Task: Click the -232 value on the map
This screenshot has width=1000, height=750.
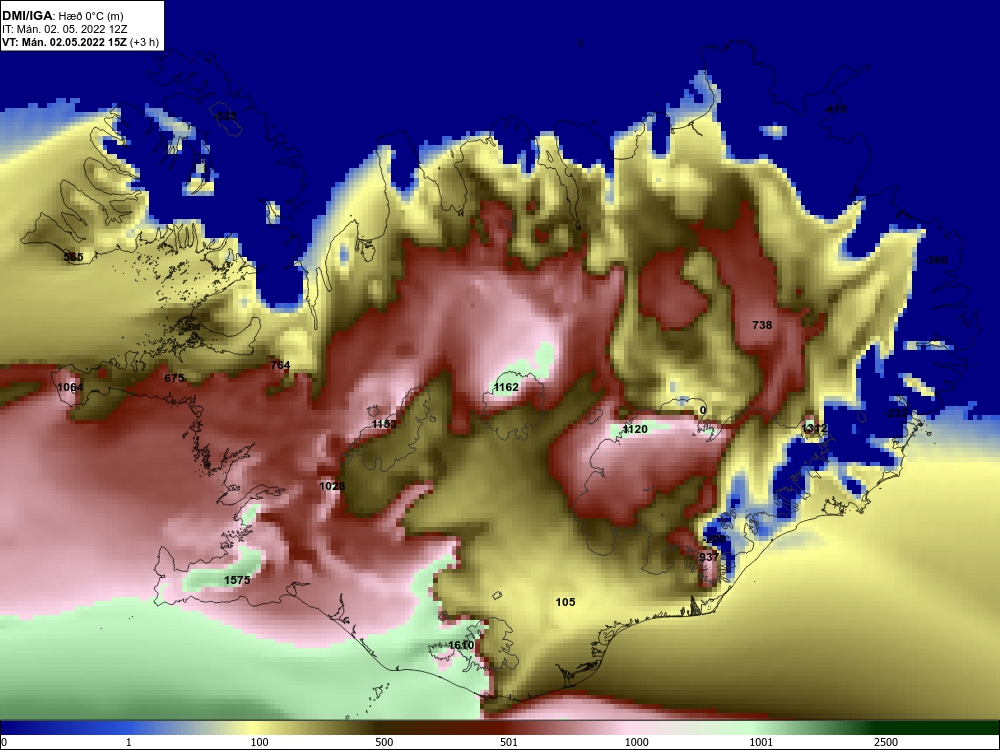Action: 896,413
